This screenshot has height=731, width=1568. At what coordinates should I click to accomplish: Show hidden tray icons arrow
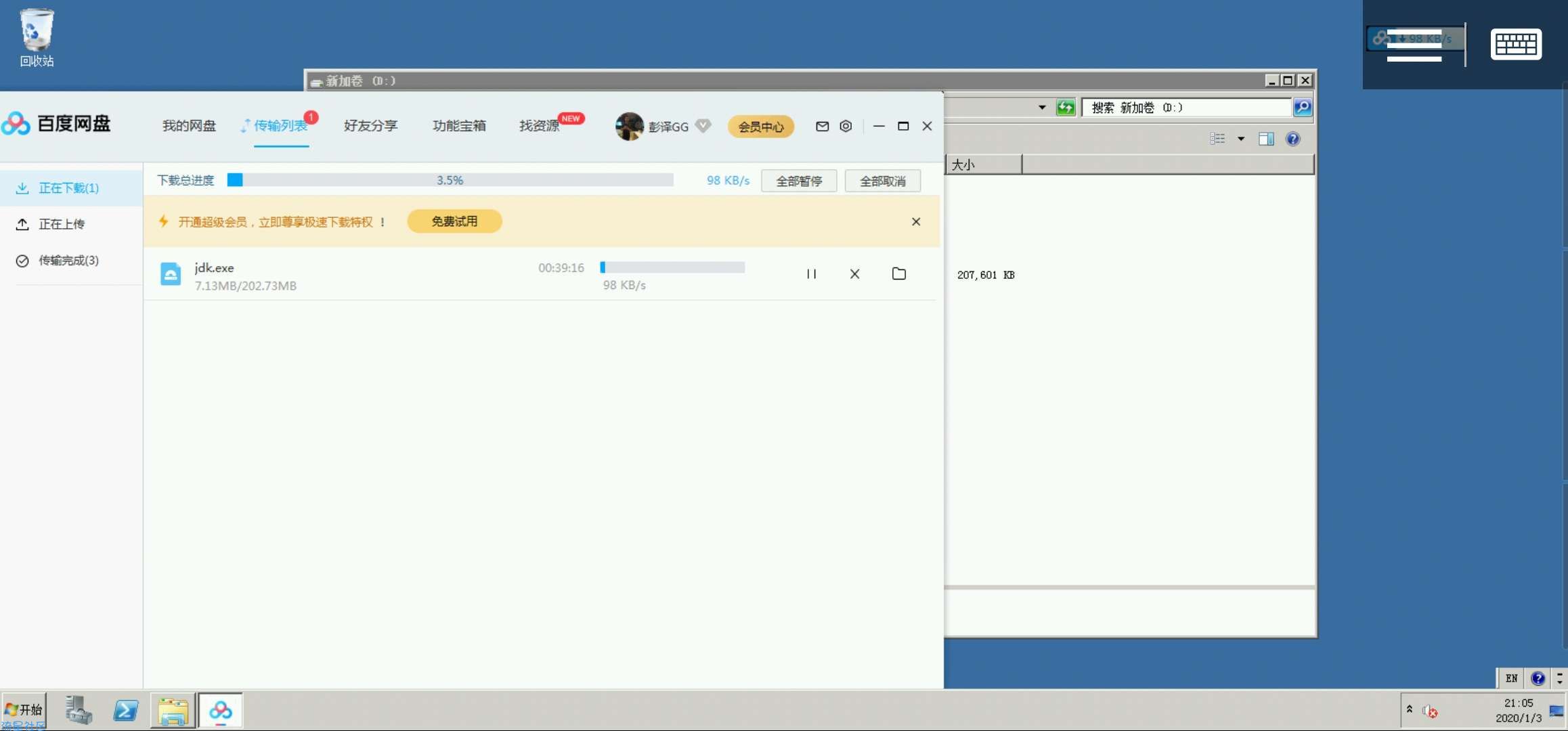click(x=1410, y=709)
